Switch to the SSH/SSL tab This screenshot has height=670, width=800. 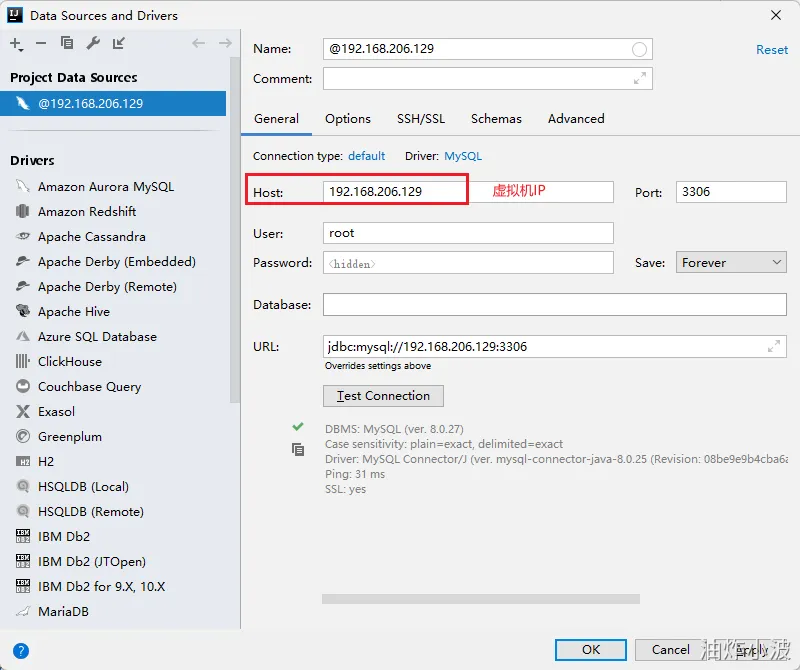(420, 118)
